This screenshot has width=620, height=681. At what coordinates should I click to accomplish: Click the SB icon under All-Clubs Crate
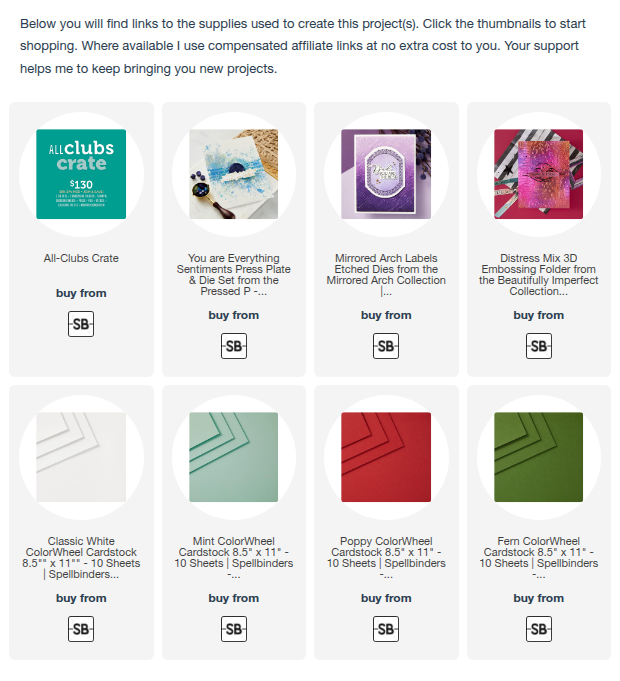click(81, 324)
